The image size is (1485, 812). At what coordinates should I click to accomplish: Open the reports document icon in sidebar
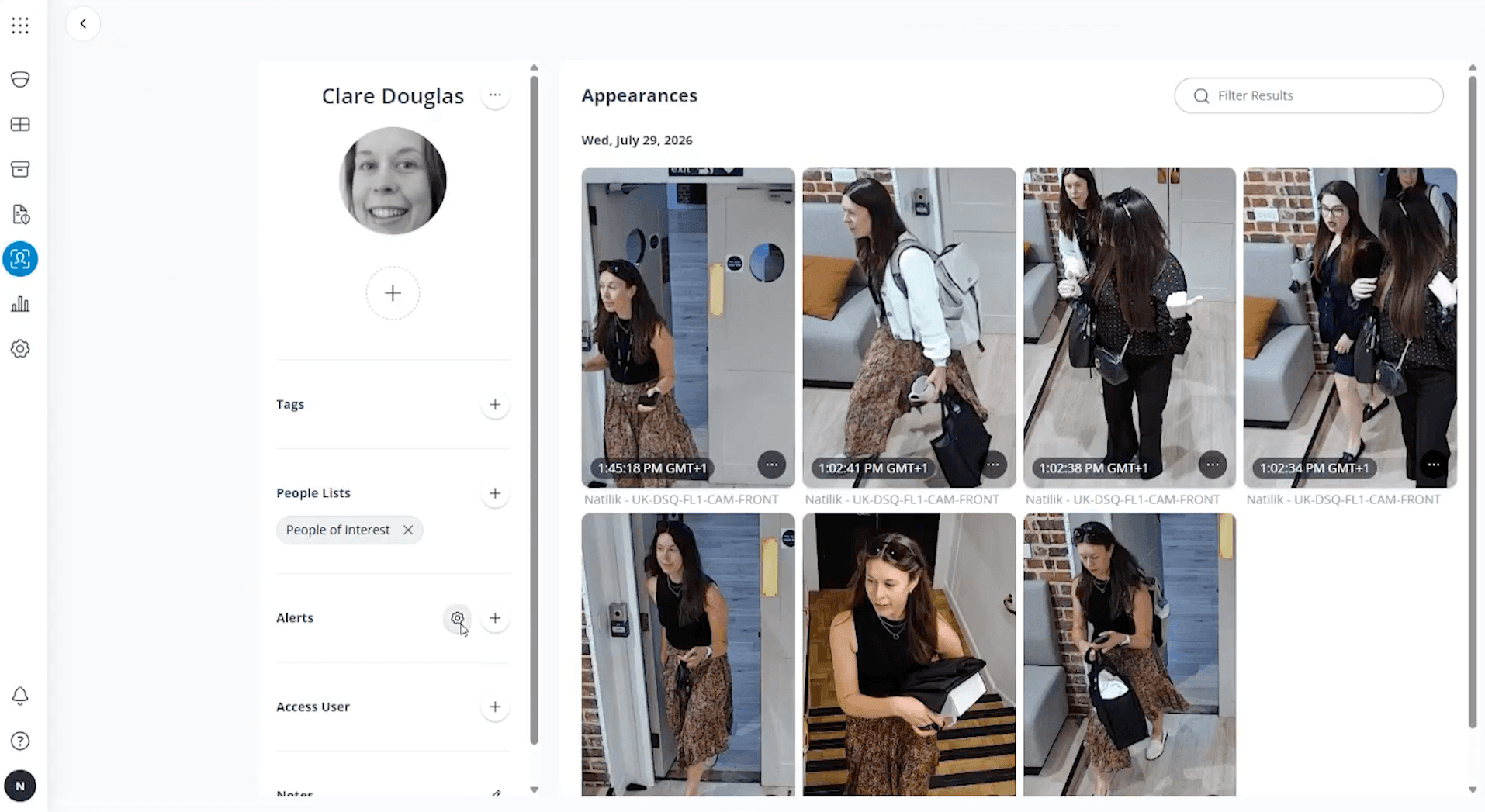click(20, 214)
